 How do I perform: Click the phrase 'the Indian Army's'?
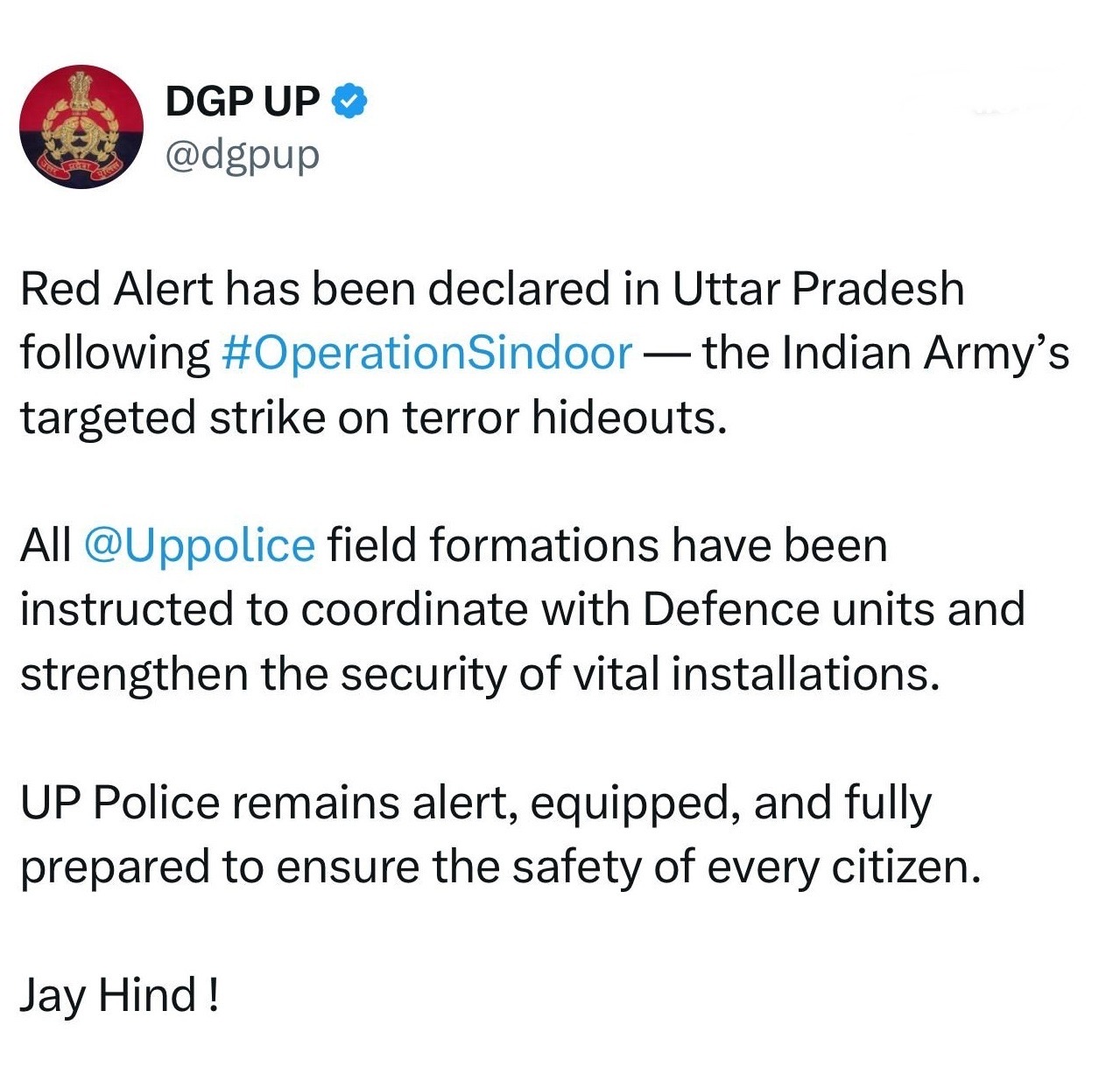tap(886, 354)
